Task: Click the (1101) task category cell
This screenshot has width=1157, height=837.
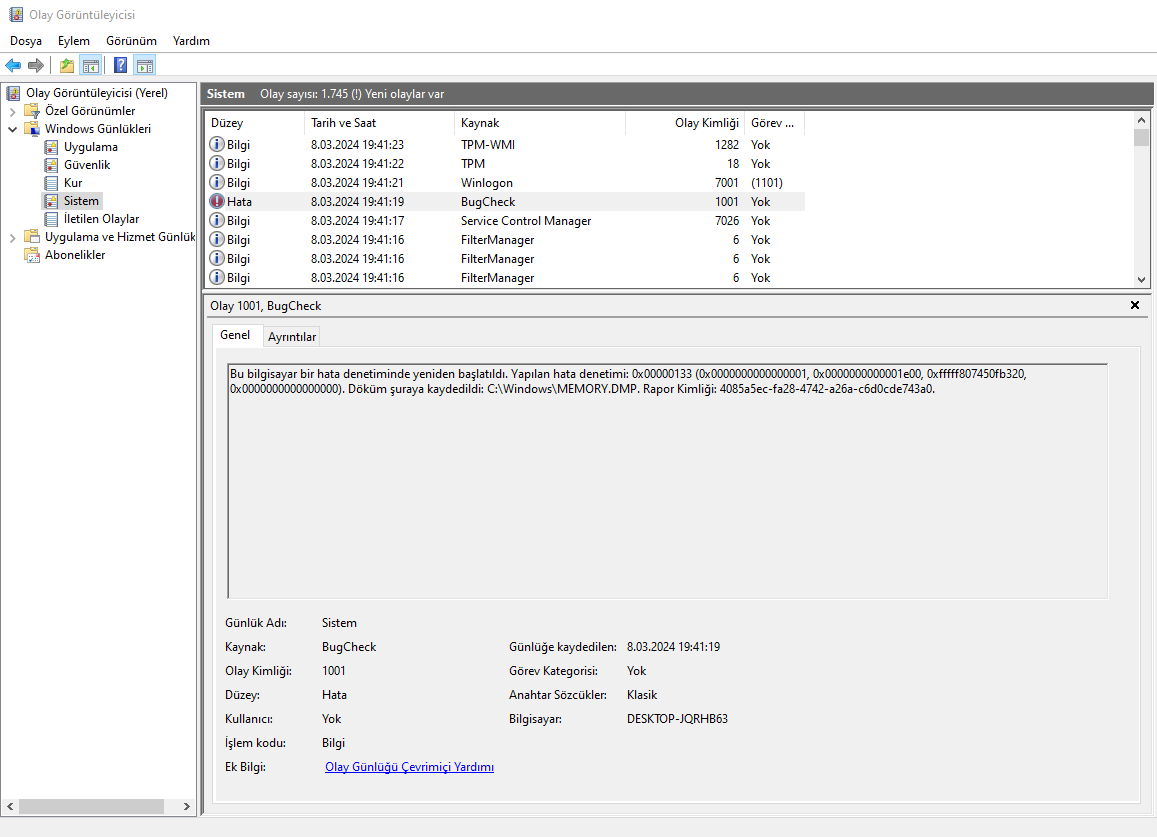Action: [x=767, y=183]
